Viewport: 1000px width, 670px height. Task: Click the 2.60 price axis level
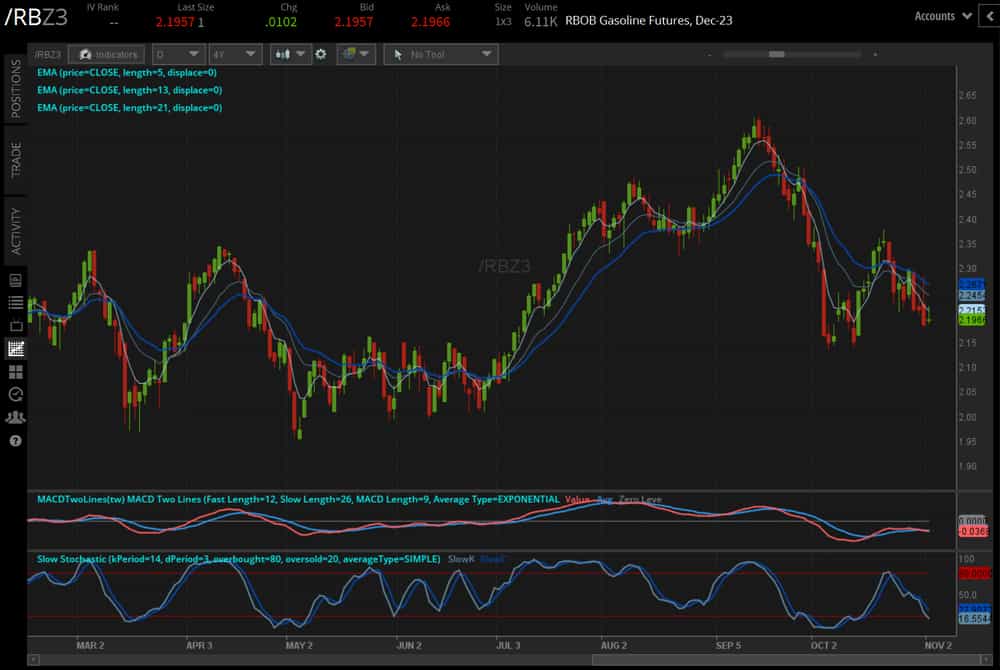click(967, 120)
